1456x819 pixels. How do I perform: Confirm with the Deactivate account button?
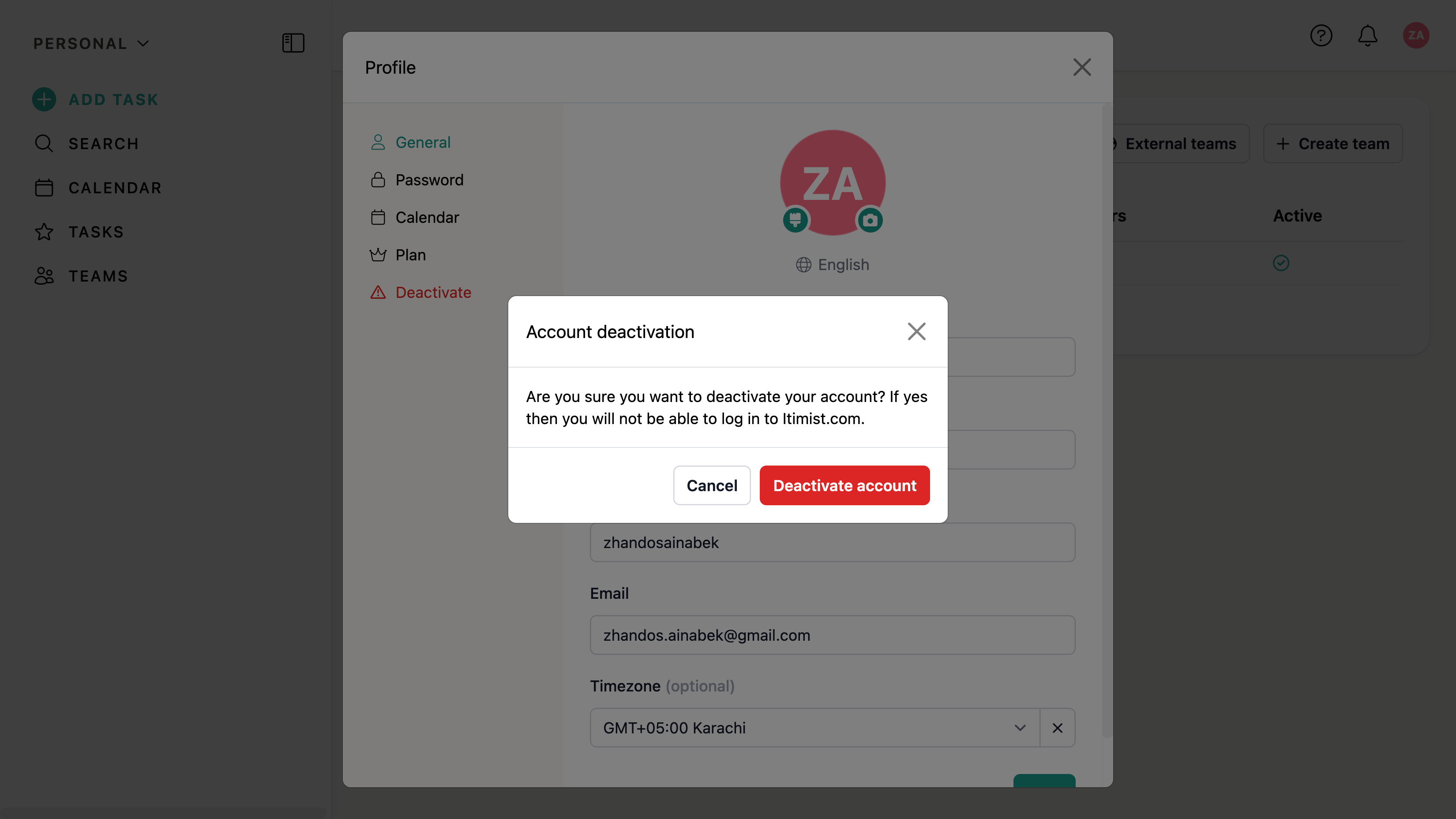click(x=844, y=485)
